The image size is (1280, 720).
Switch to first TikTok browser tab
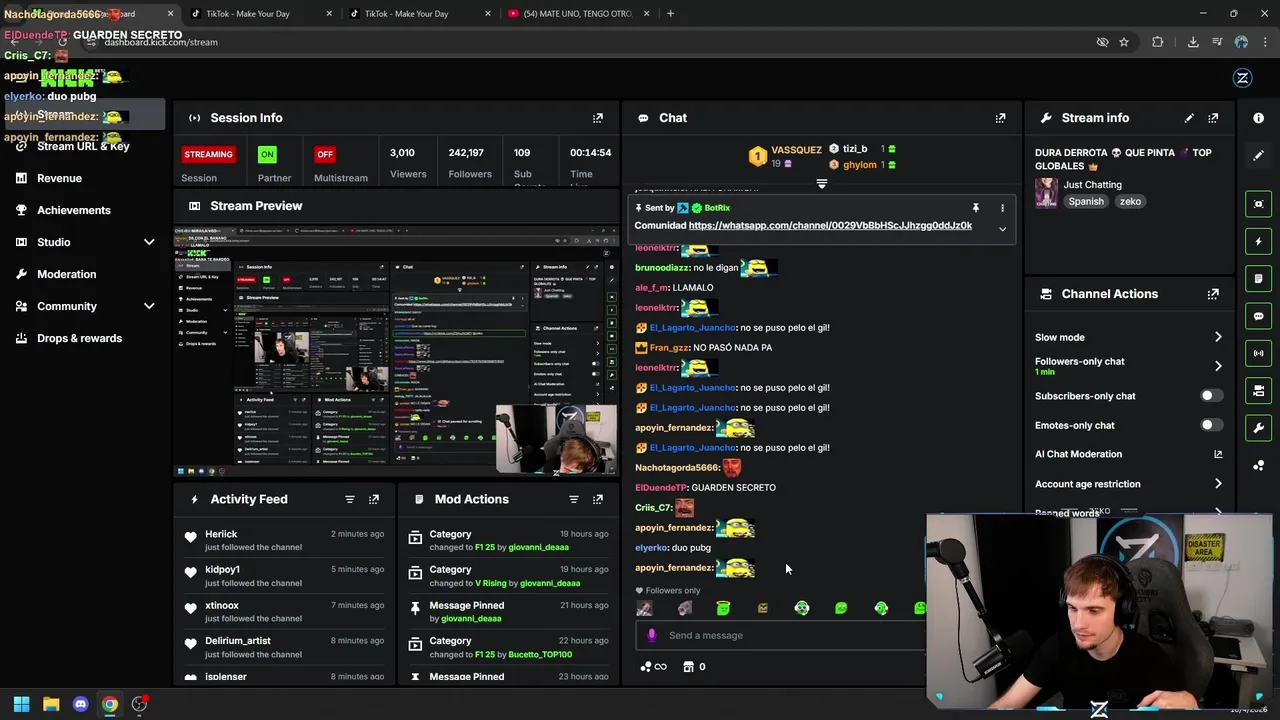tap(261, 14)
